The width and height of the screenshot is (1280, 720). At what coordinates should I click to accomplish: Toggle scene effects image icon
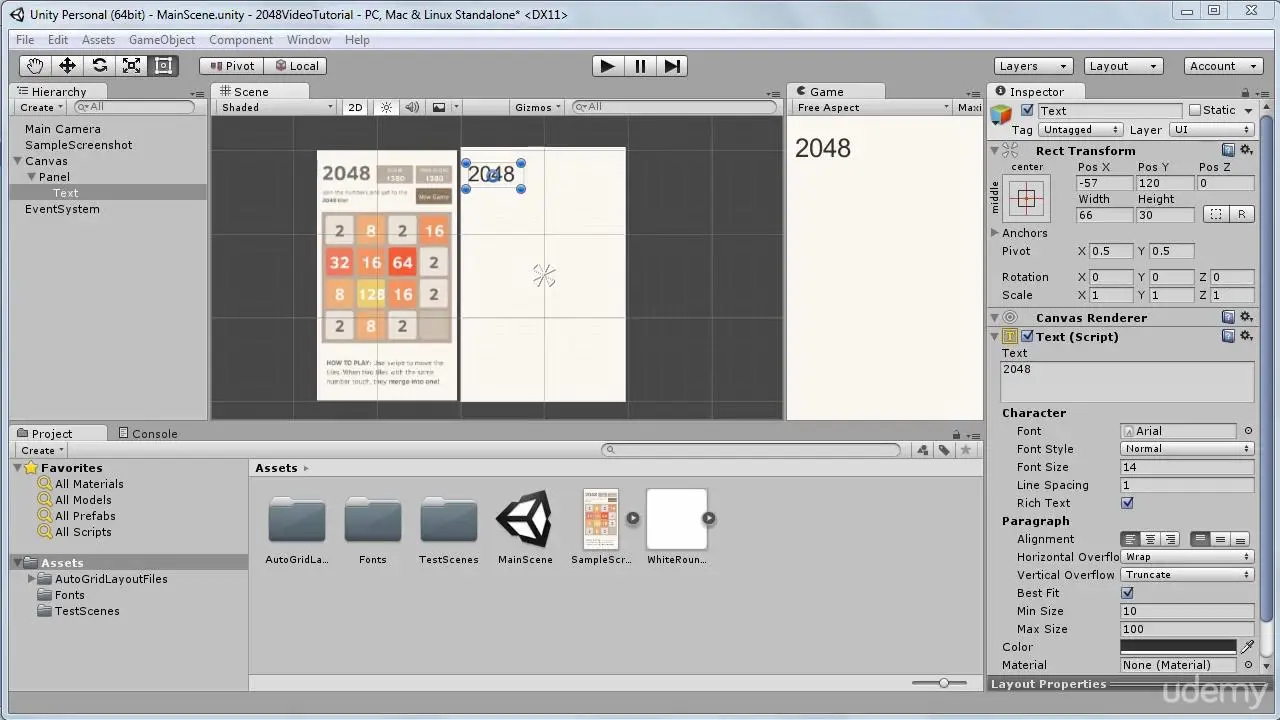coord(438,107)
